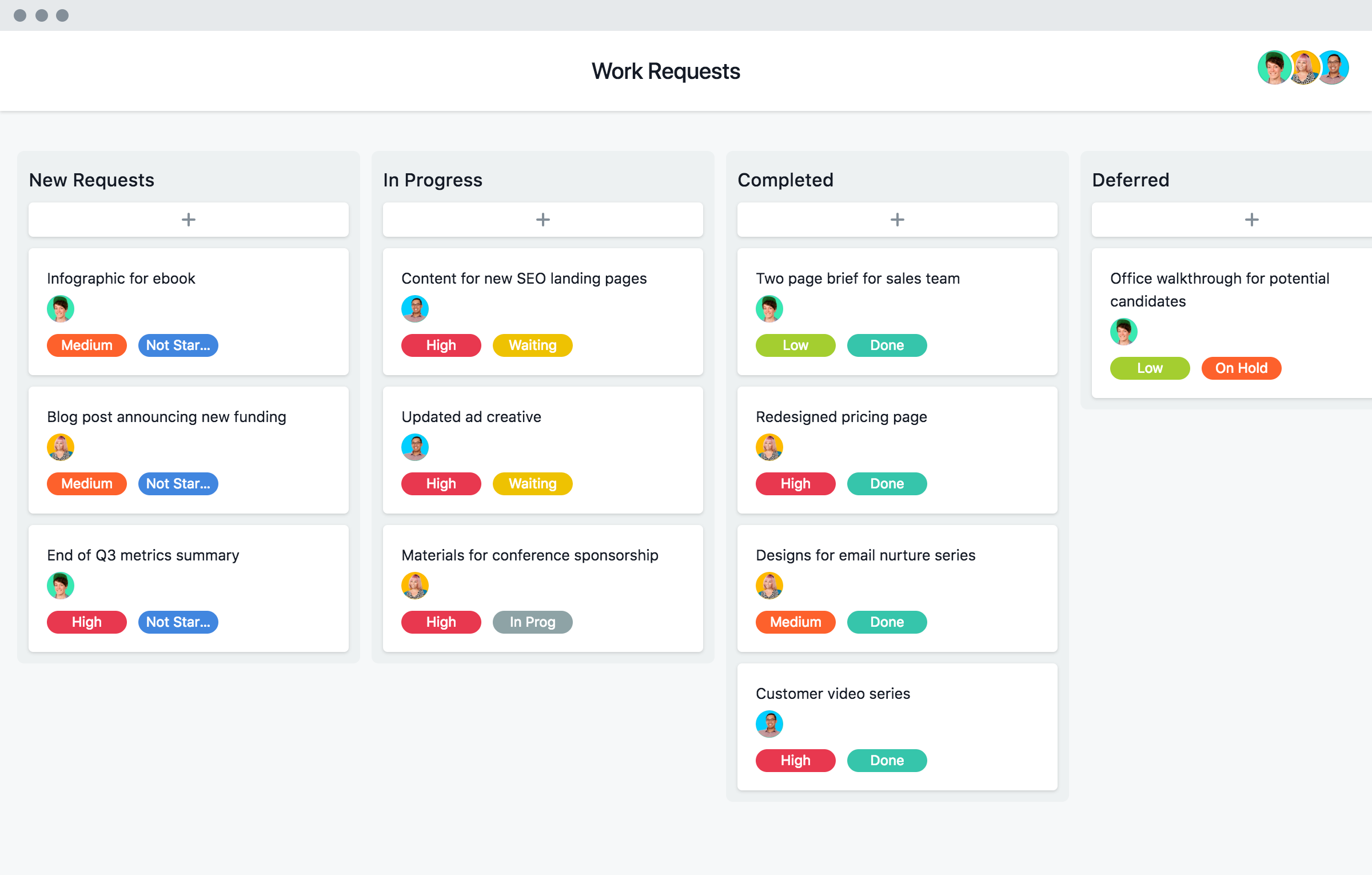The width and height of the screenshot is (1372, 875).
Task: Click the add card button in In Progress
Action: pos(543,219)
